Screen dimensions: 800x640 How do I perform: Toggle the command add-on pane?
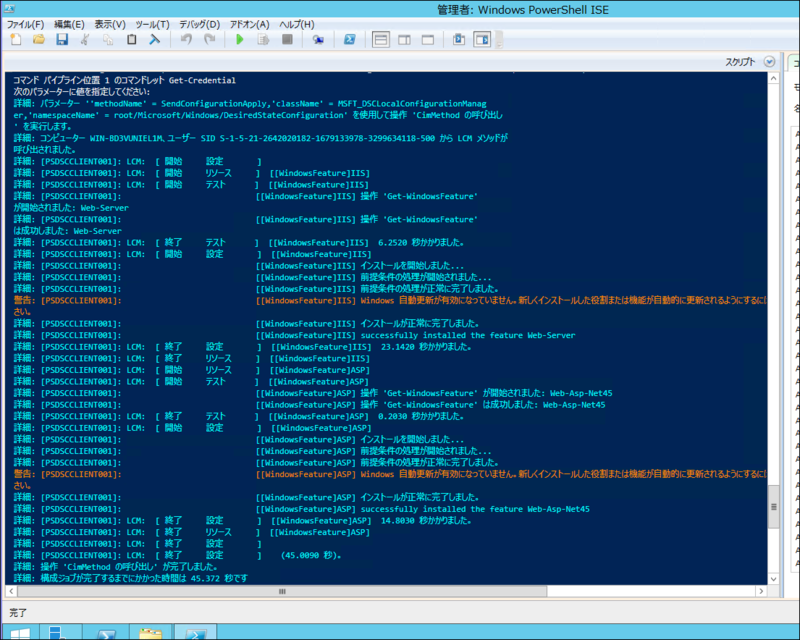pos(482,40)
